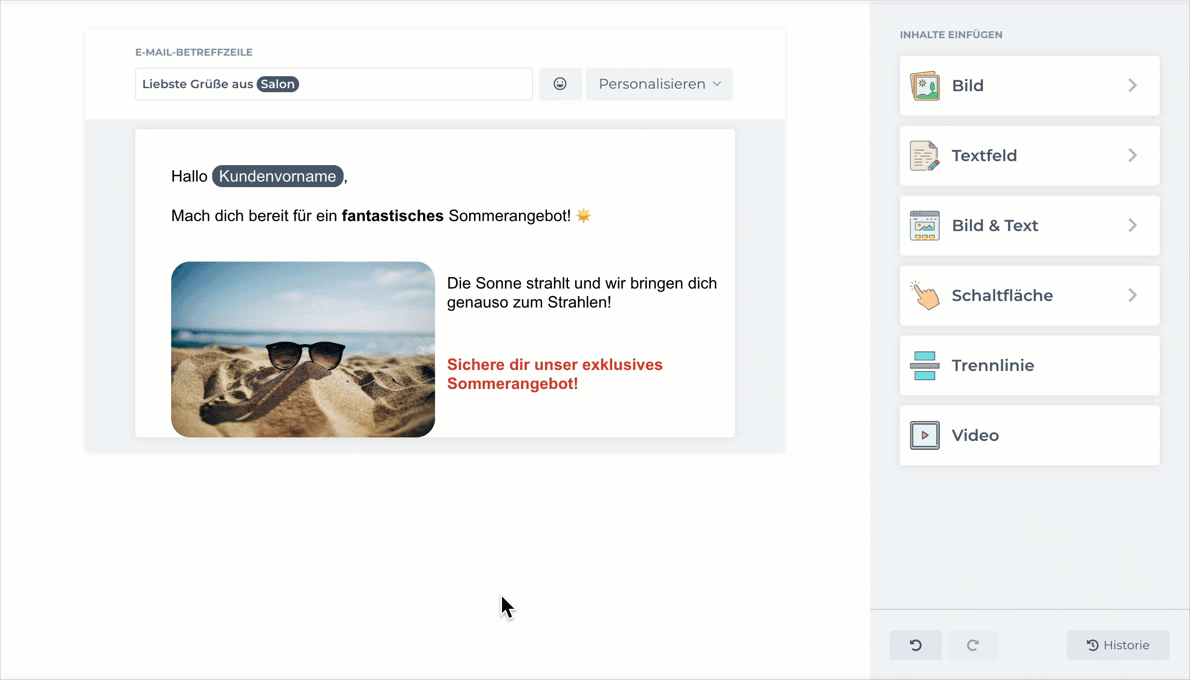
Task: Insert a Trennlinie block
Action: (1029, 365)
